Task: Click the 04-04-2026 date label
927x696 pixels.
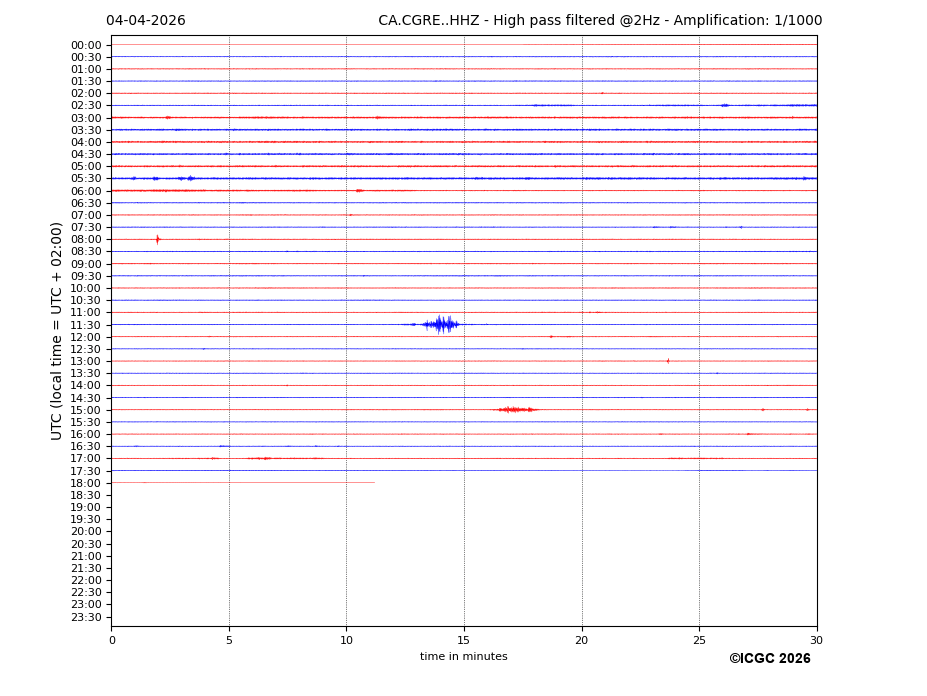Action: pos(146,21)
